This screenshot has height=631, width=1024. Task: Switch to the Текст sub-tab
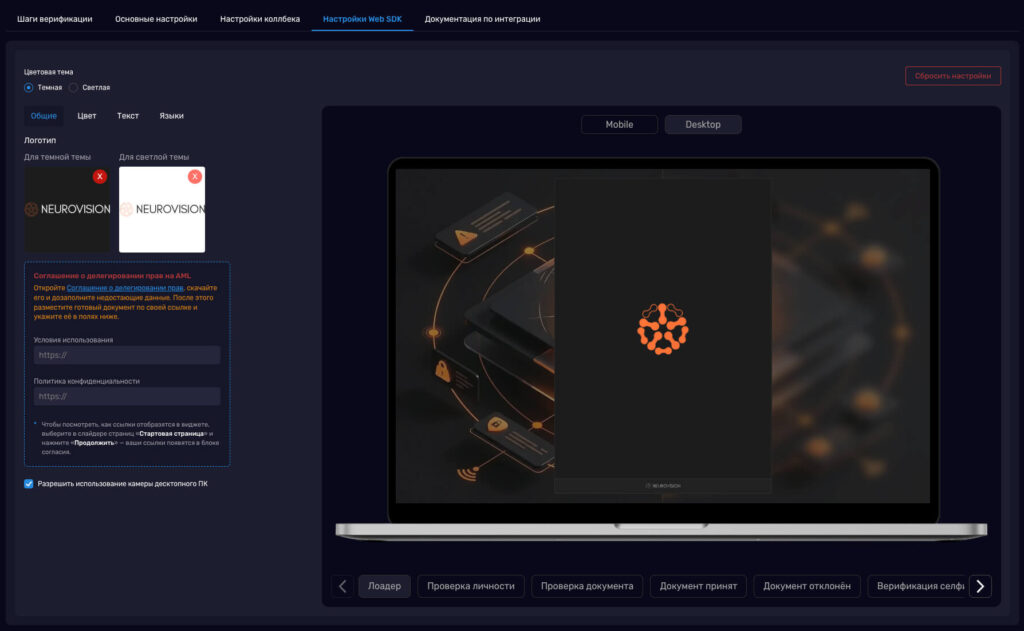tap(128, 116)
